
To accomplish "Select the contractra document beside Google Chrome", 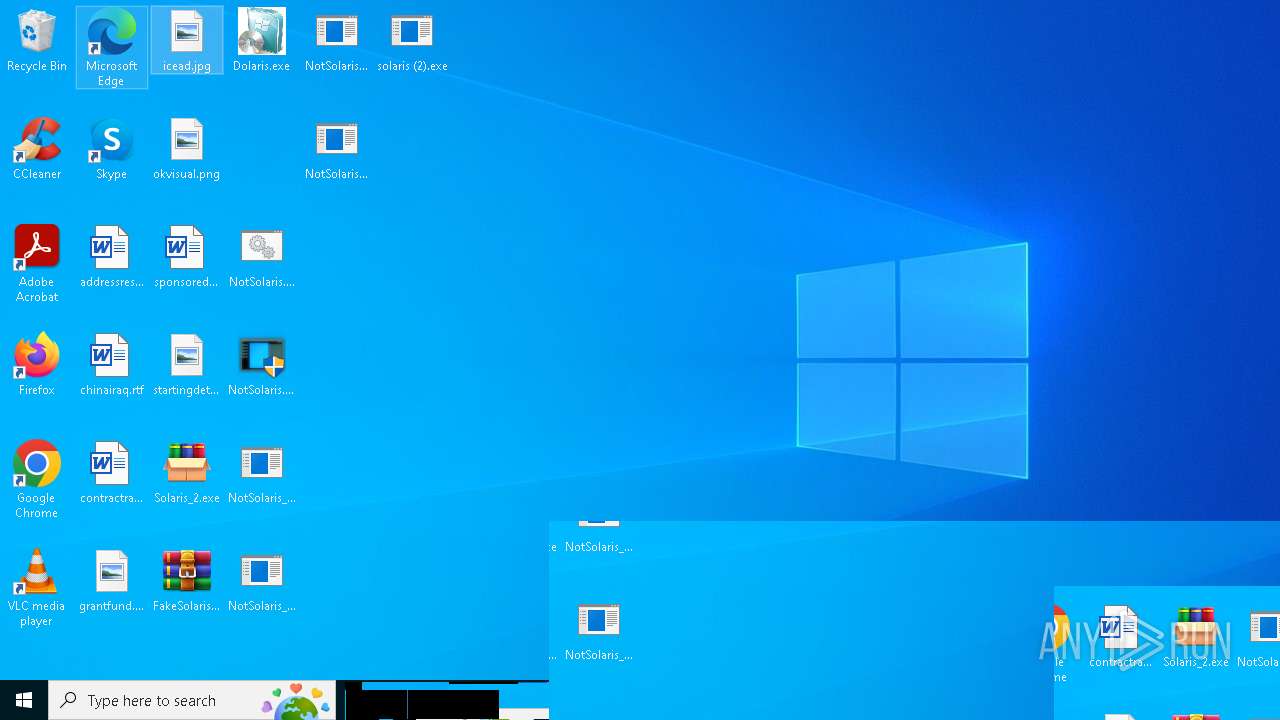I will (111, 474).
